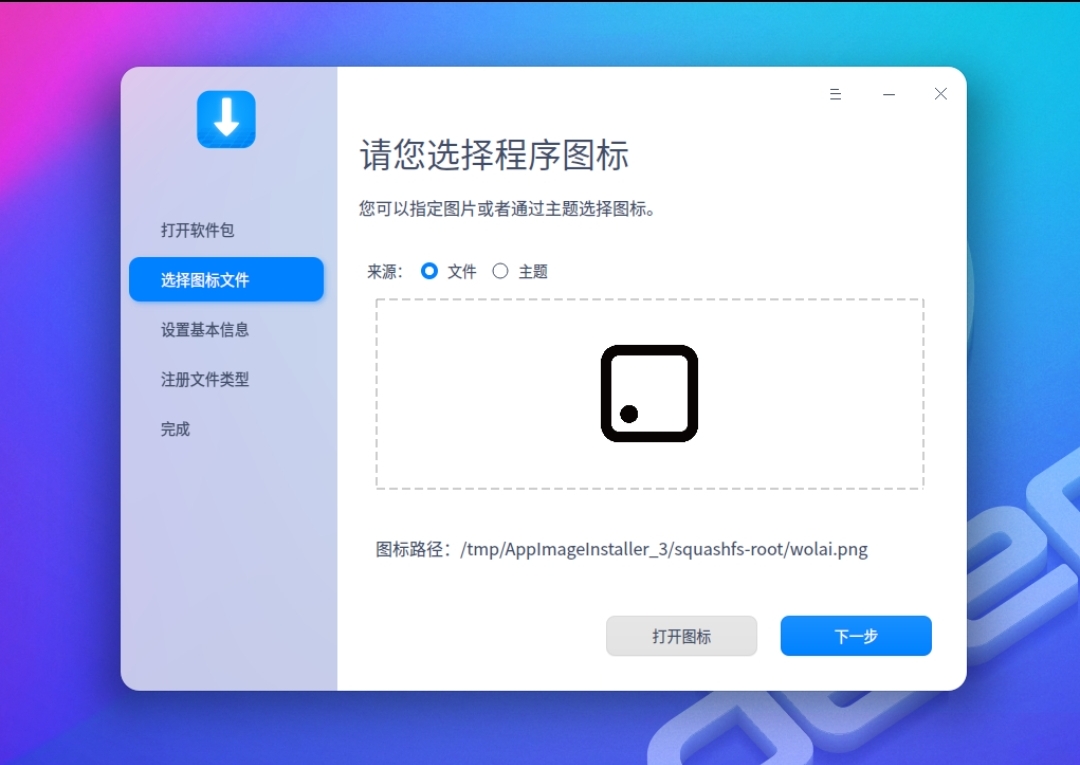Enable the 文件 source option again

pyautogui.click(x=430, y=271)
